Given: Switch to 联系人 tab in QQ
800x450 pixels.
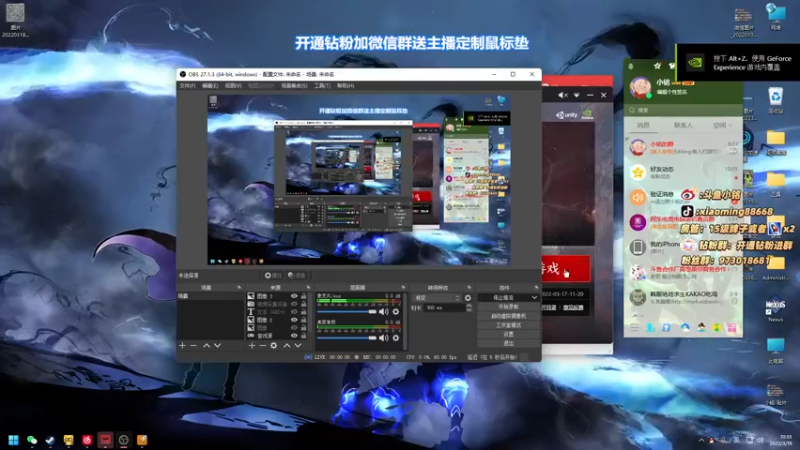Looking at the screenshot, I should click(683, 125).
